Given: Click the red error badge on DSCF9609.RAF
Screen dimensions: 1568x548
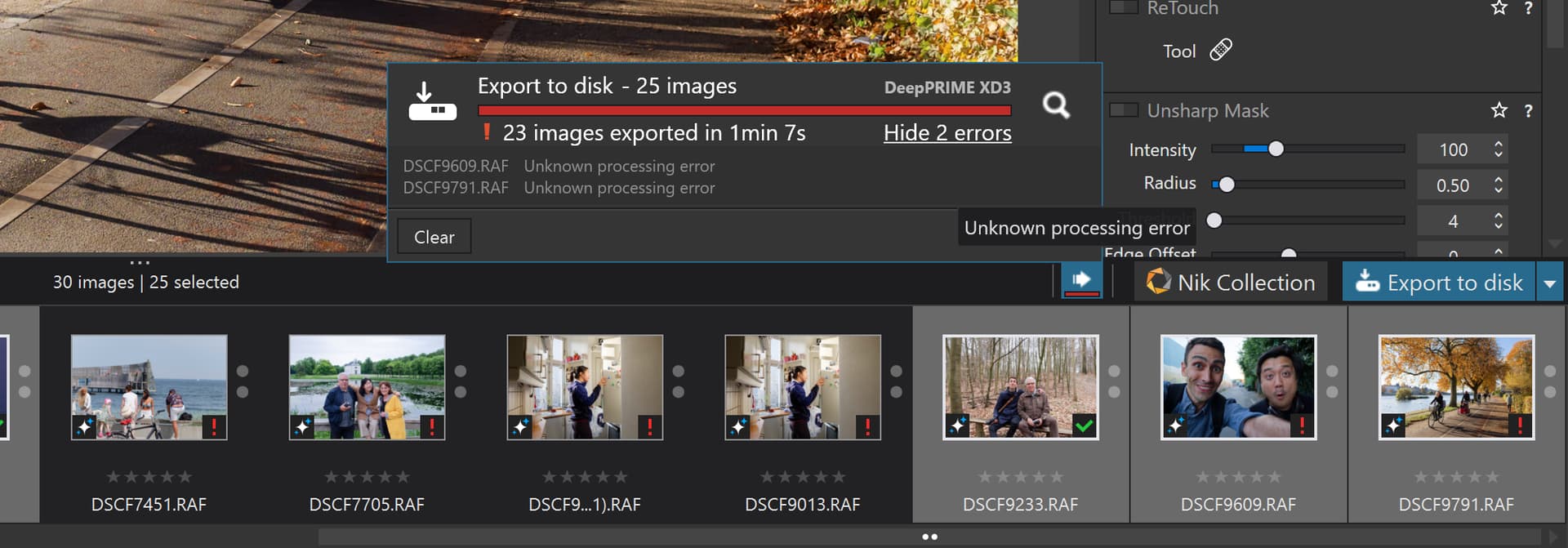Looking at the screenshot, I should (x=1302, y=425).
